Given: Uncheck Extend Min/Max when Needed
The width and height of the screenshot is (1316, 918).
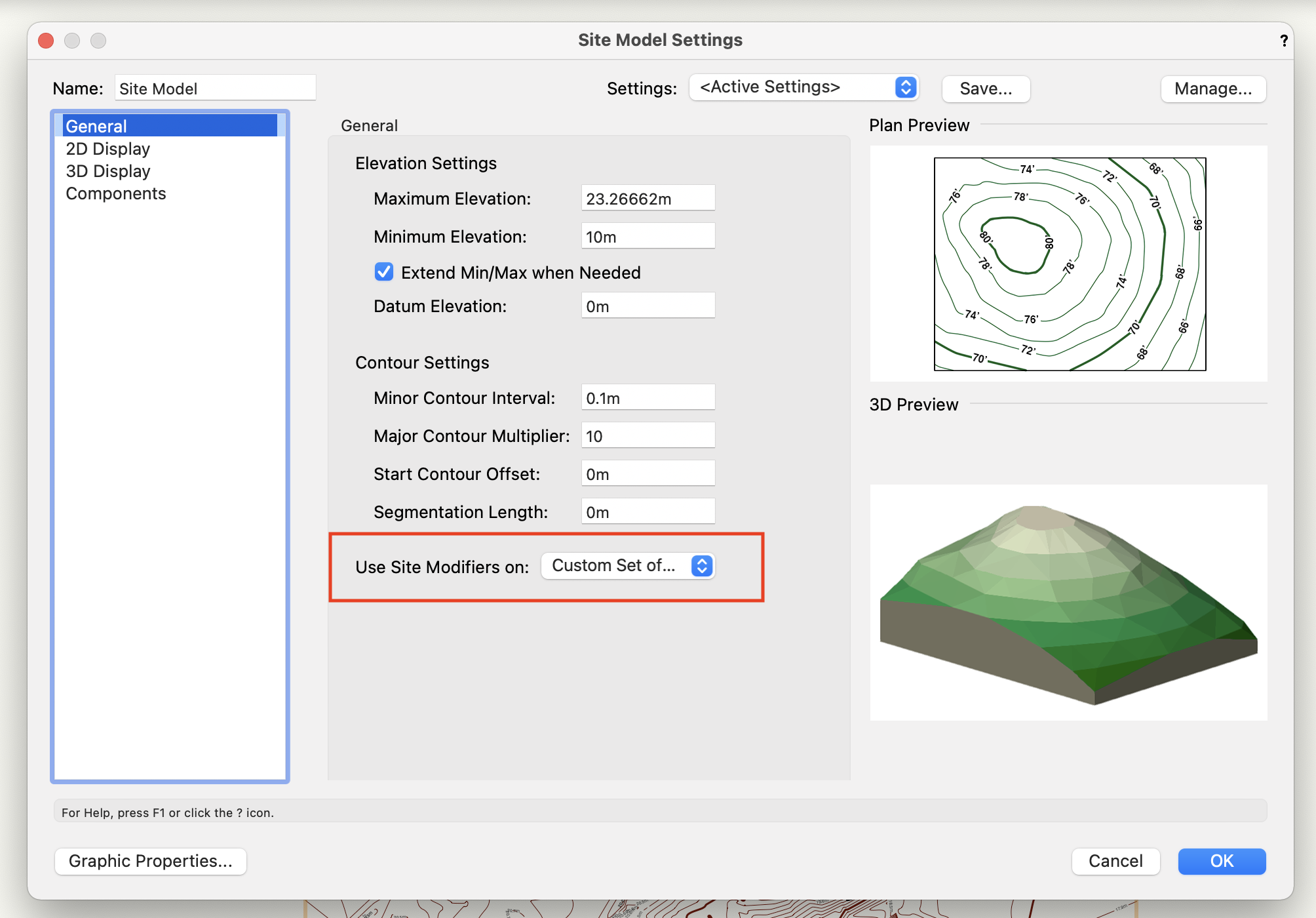Looking at the screenshot, I should coord(384,271).
